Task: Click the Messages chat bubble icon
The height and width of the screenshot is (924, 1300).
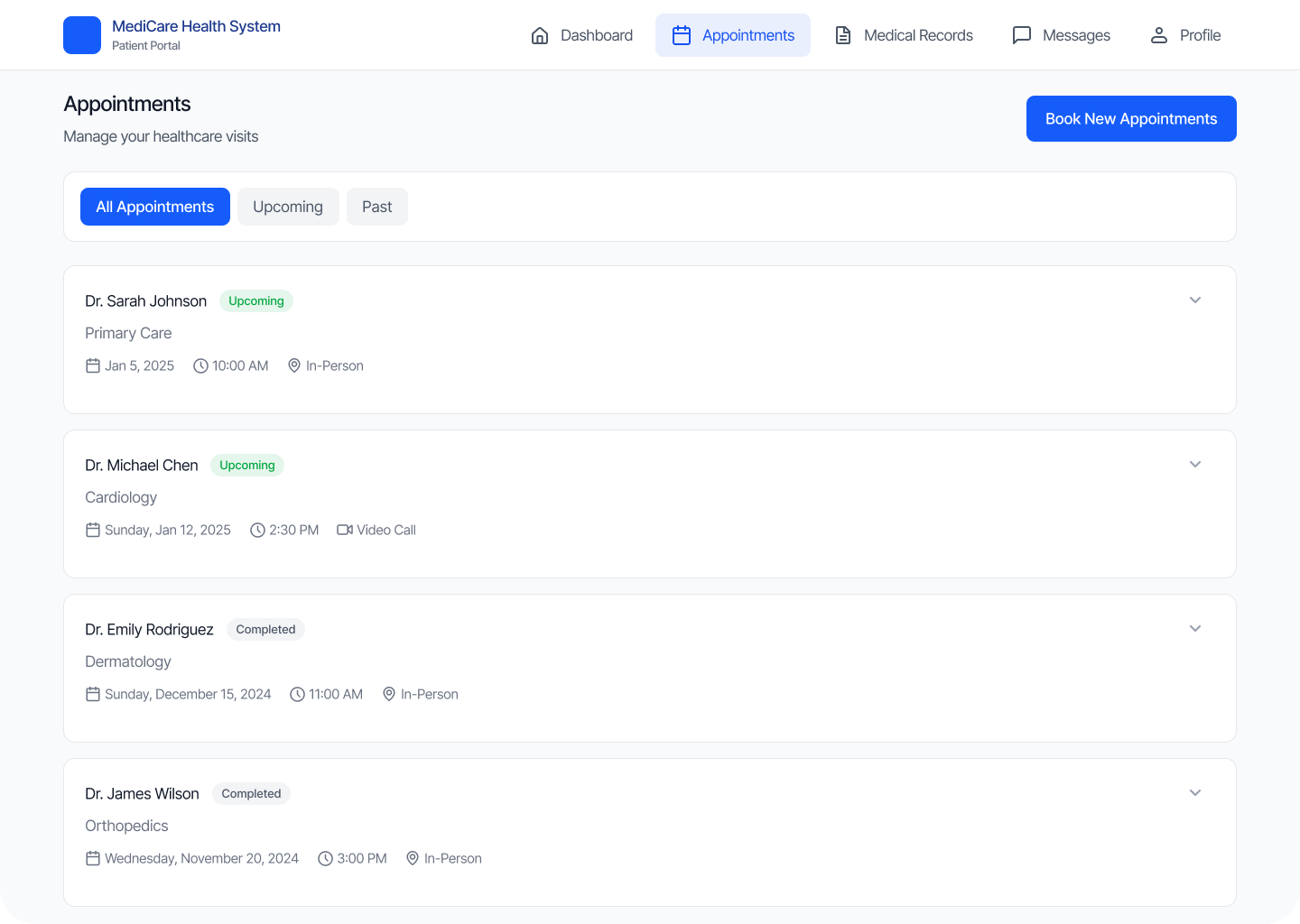Action: [x=1022, y=35]
